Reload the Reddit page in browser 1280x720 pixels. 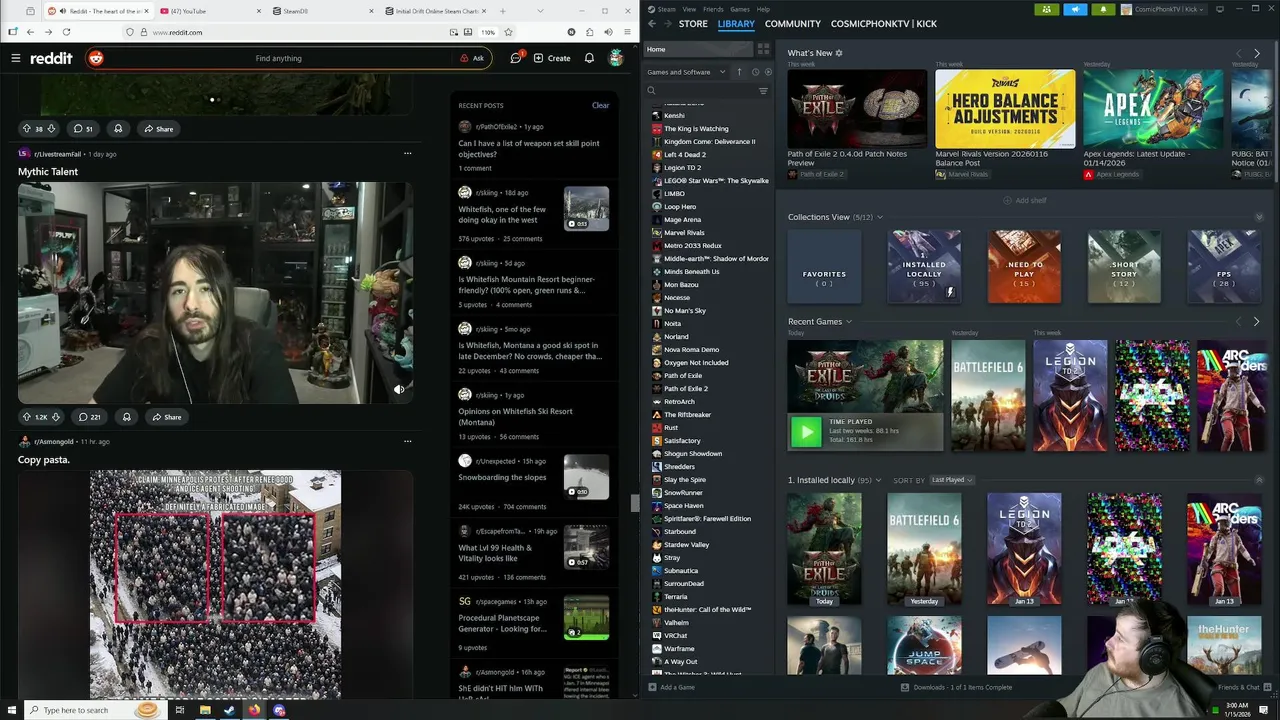coord(64,32)
